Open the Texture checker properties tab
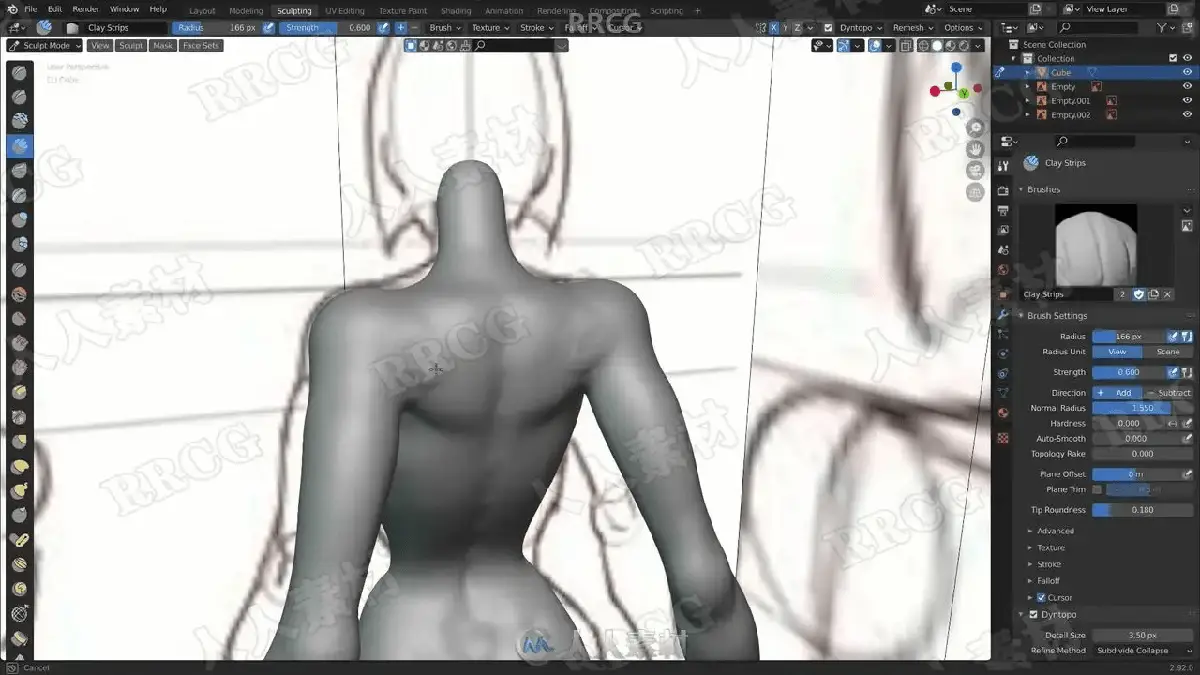This screenshot has height=675, width=1200. point(1003,438)
